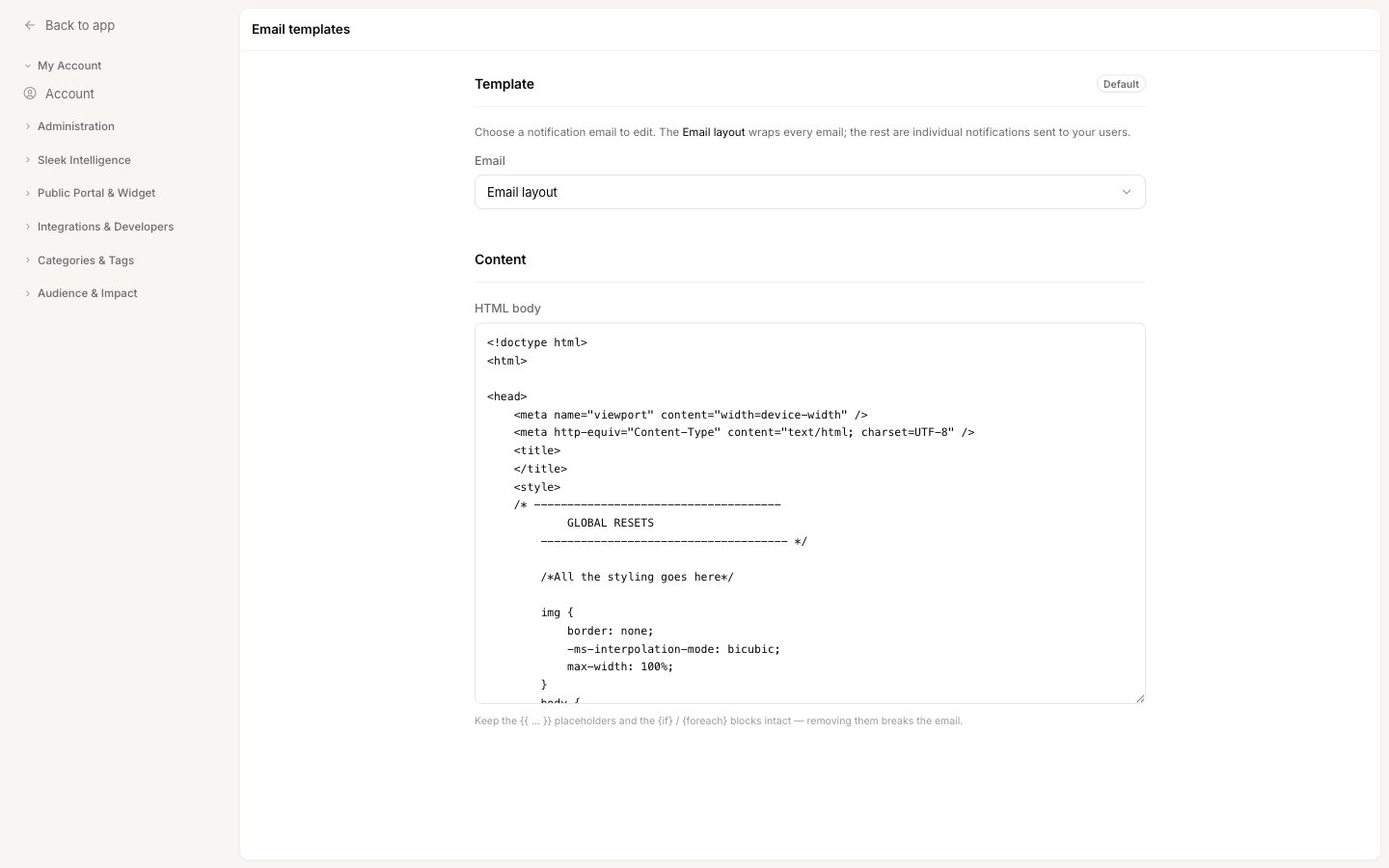Expand the Administration section chevron
Screen dimensions: 1389x868
(x=28, y=126)
